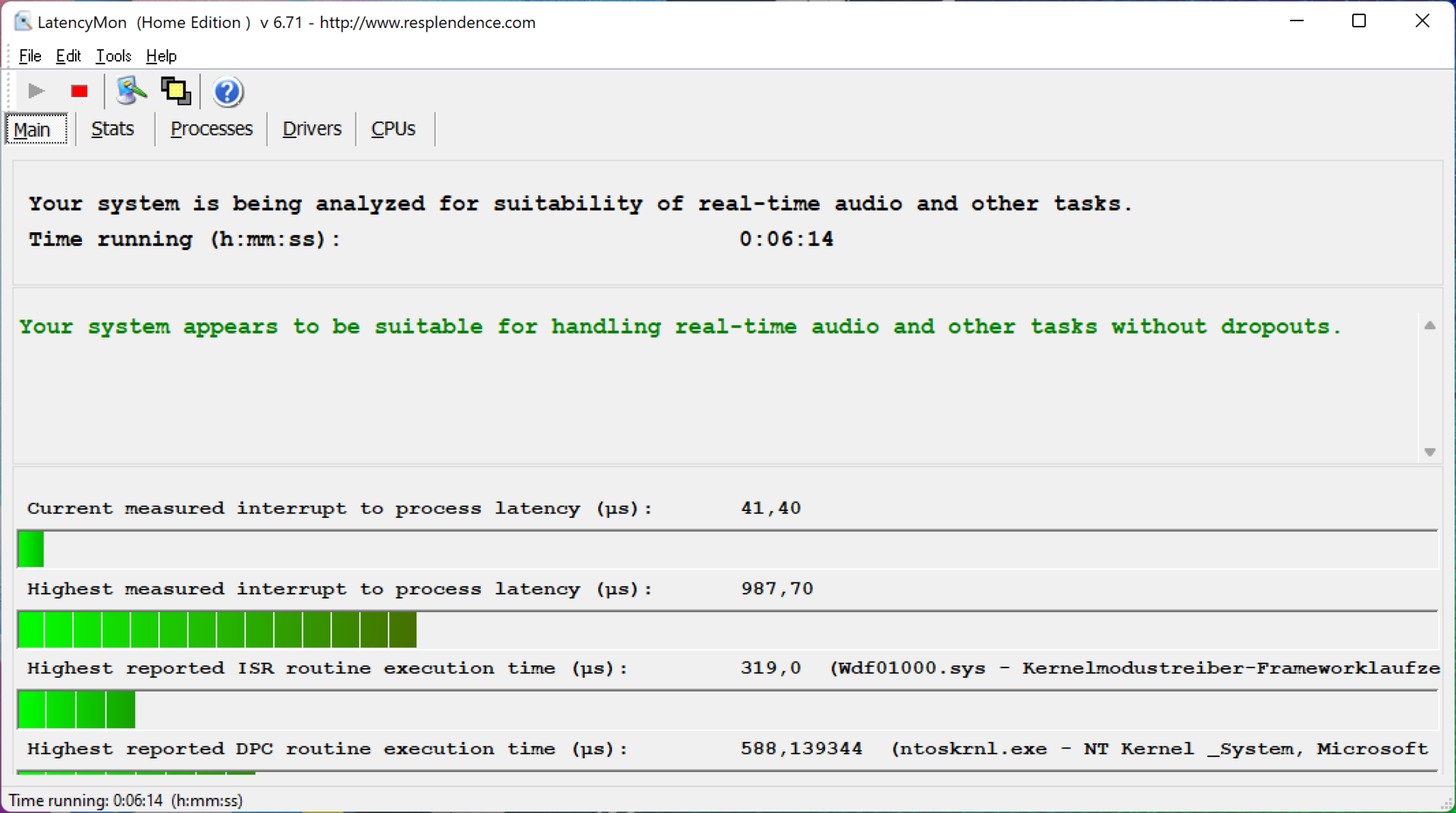This screenshot has width=1456, height=813.
Task: Switch to the Stats tab
Action: coord(112,129)
